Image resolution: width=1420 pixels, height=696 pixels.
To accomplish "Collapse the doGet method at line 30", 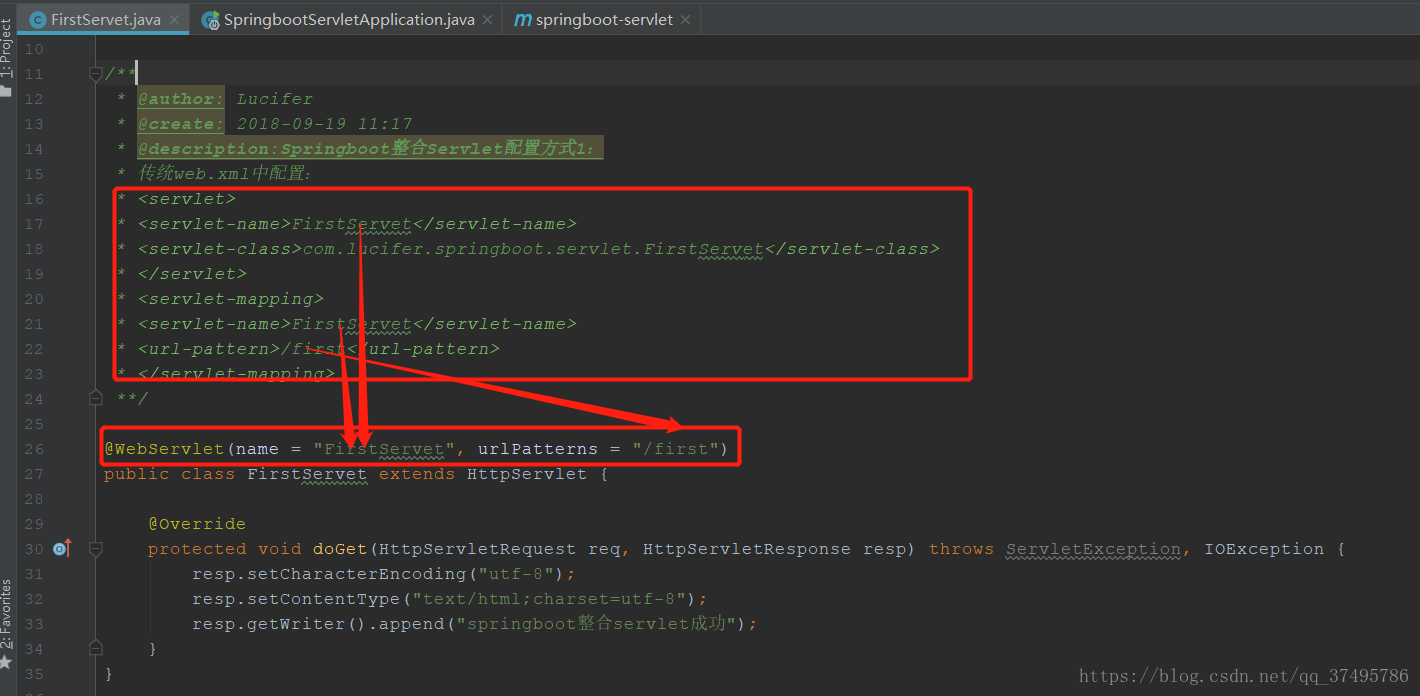I will click(x=96, y=548).
